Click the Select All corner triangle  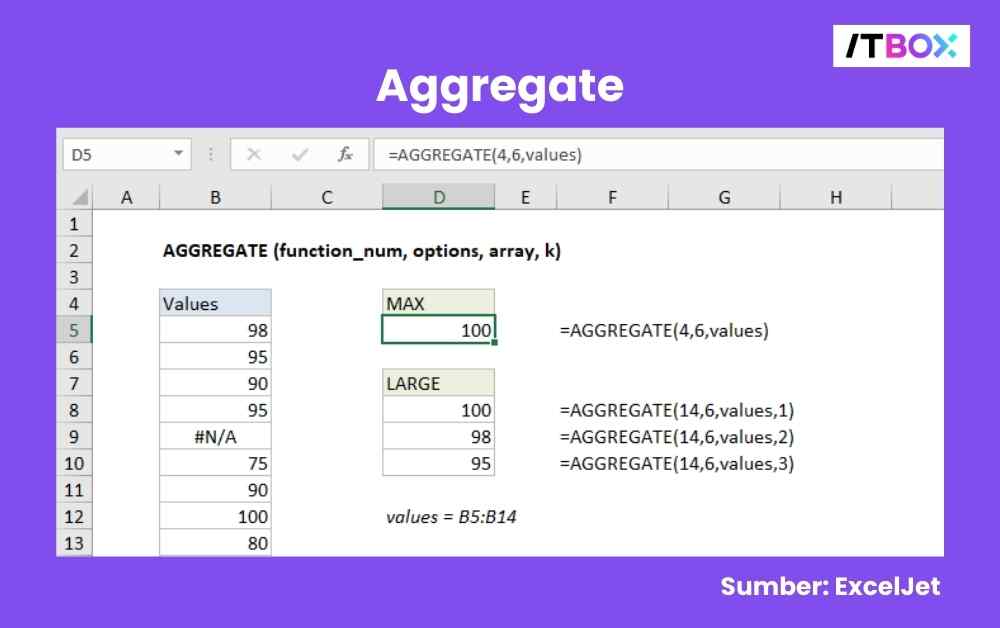click(80, 198)
